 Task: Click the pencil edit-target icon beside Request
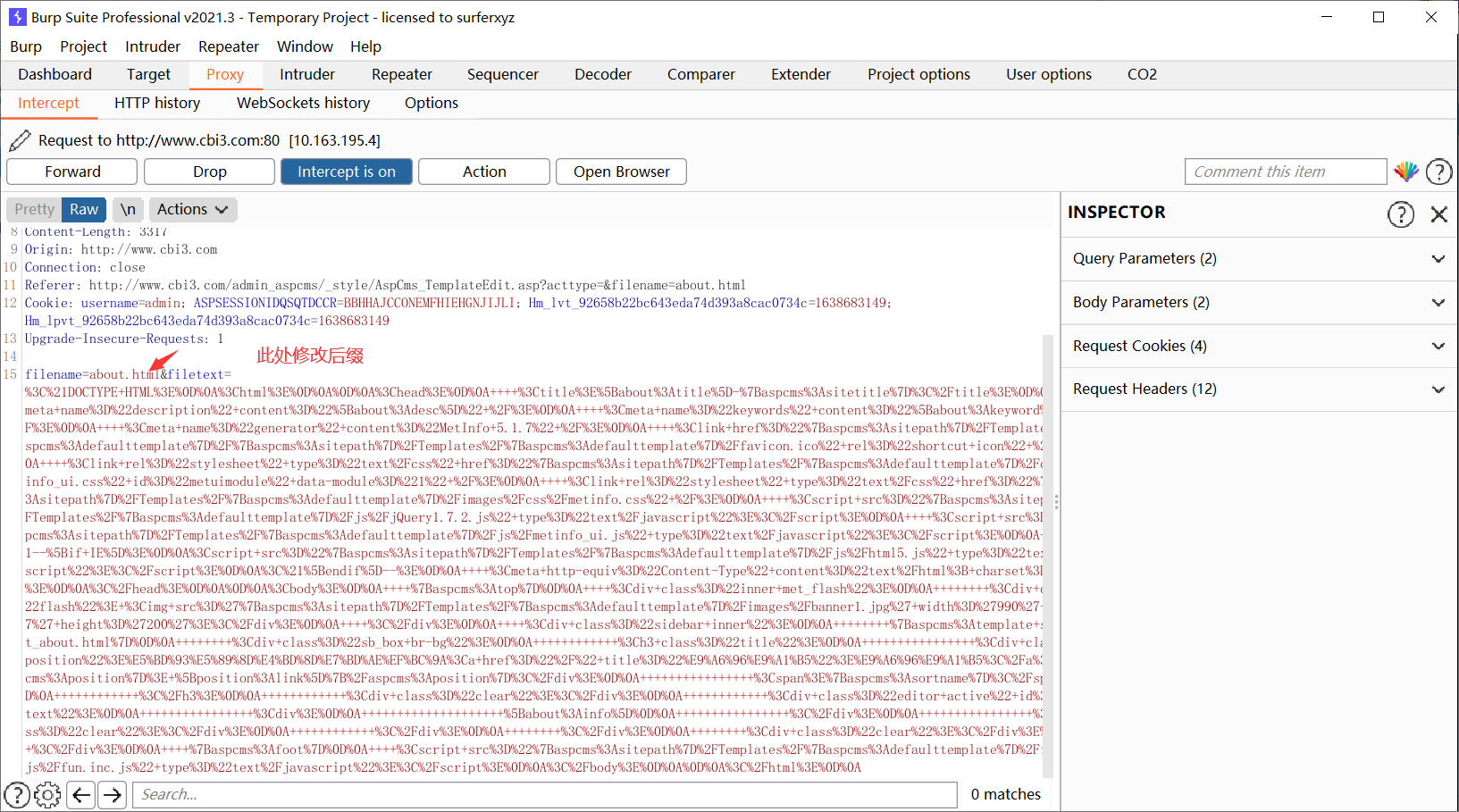pos(20,140)
